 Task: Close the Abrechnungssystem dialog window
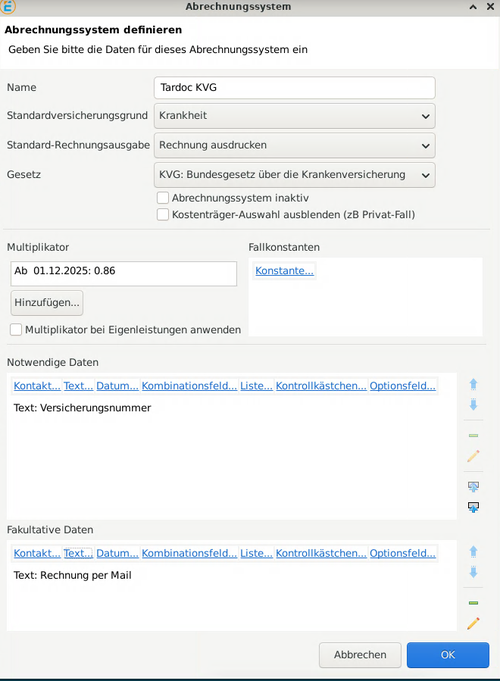click(x=490, y=7)
